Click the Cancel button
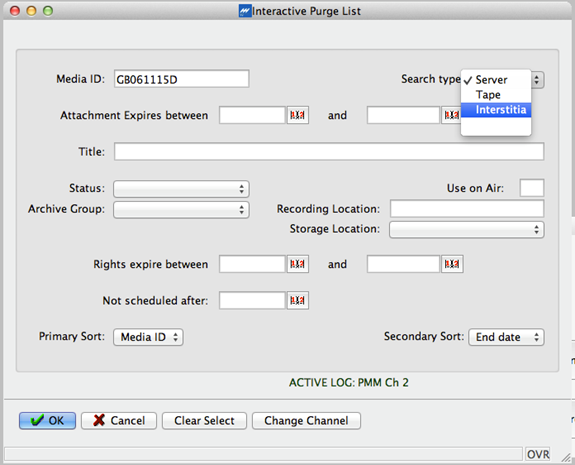575x465 pixels. pyautogui.click(x=119, y=421)
